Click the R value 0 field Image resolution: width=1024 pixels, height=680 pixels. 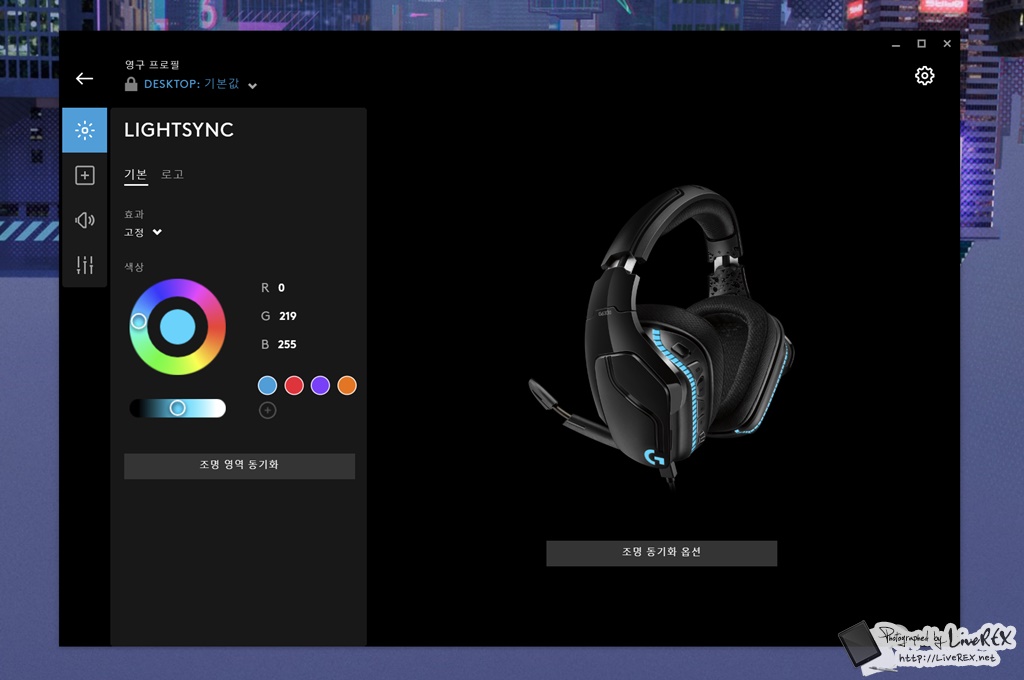coord(281,288)
